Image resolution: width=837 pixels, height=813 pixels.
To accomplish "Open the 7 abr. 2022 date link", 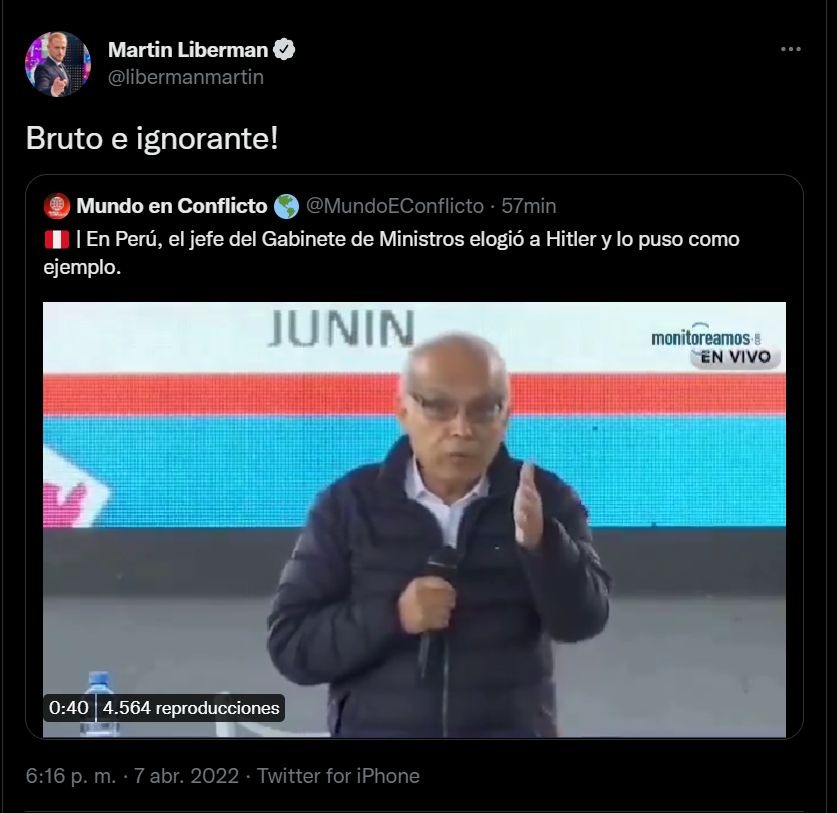I will click(186, 776).
